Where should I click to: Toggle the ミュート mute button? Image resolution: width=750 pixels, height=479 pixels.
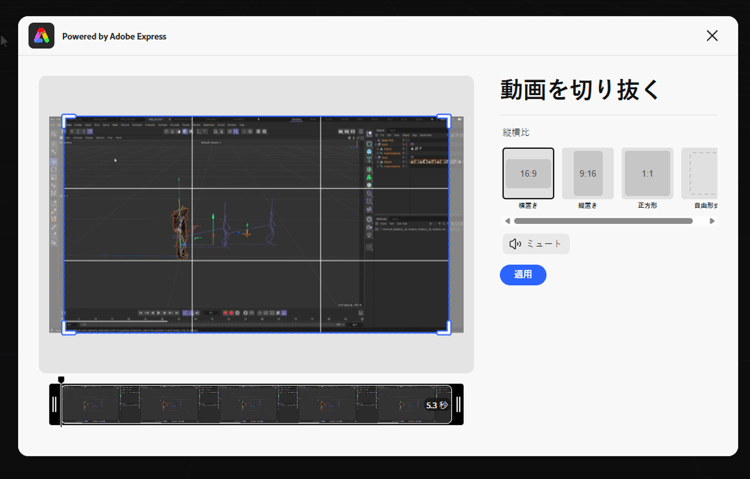[x=536, y=244]
